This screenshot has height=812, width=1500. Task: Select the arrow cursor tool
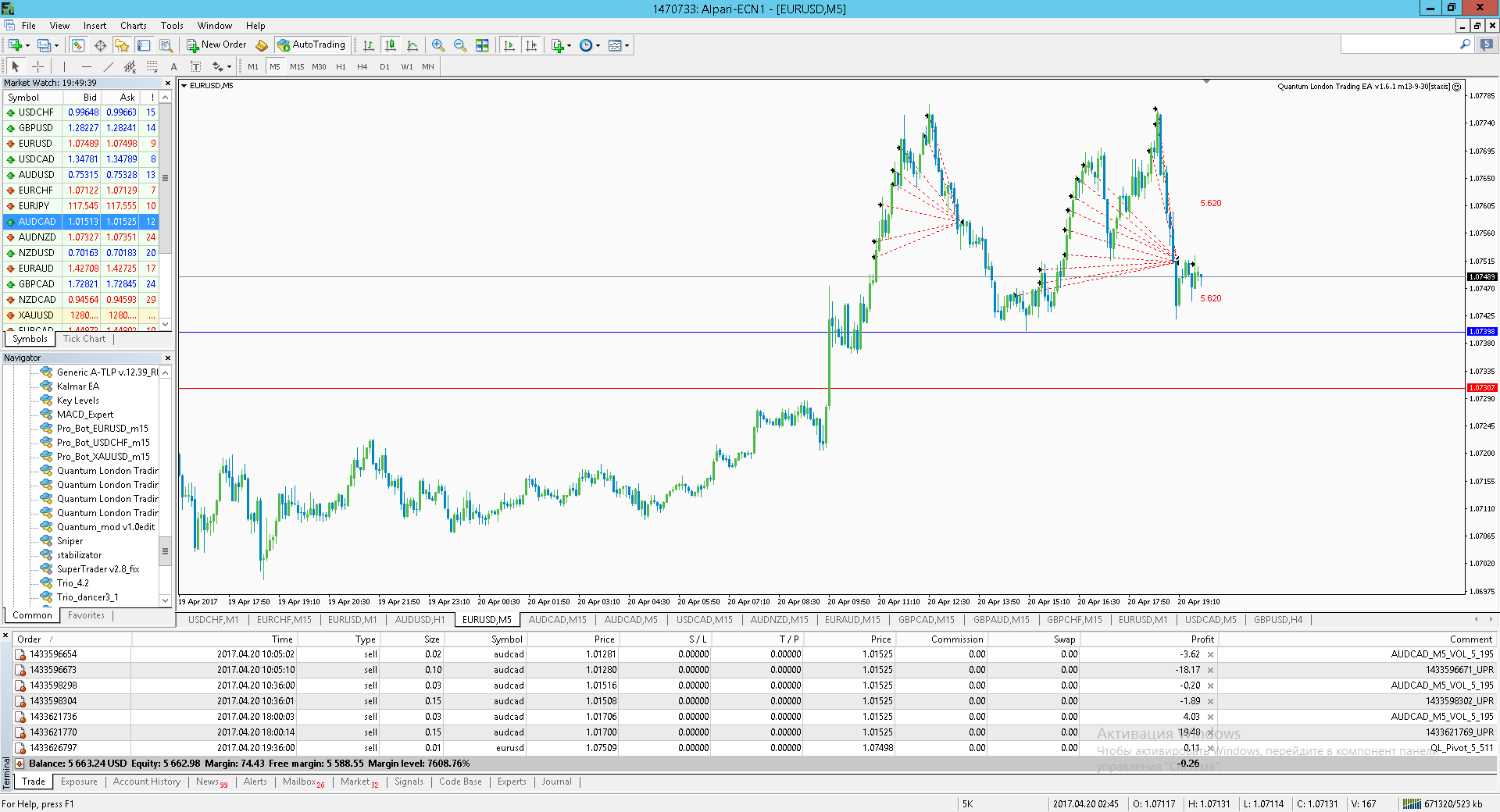coord(15,66)
